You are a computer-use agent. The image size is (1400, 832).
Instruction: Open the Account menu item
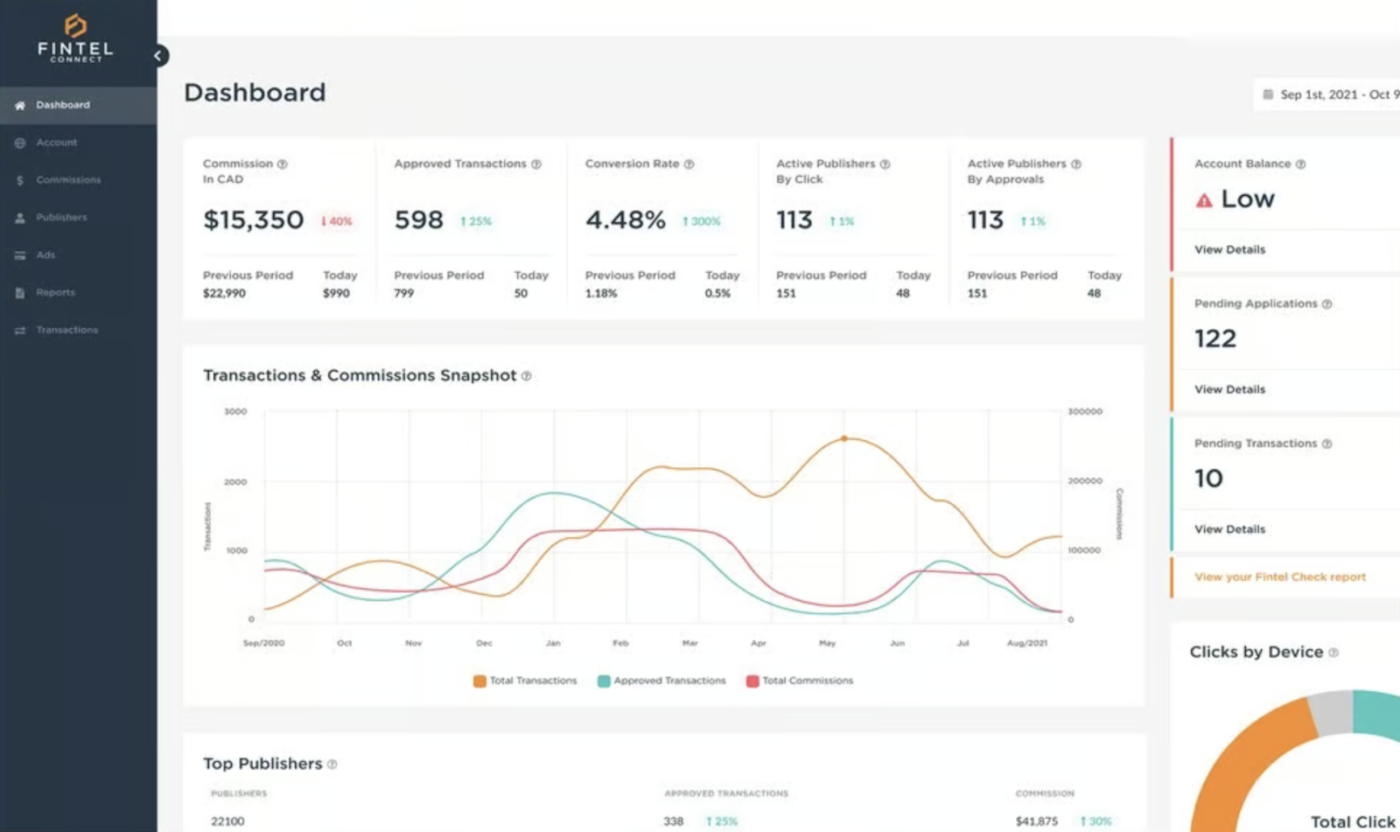(x=78, y=143)
